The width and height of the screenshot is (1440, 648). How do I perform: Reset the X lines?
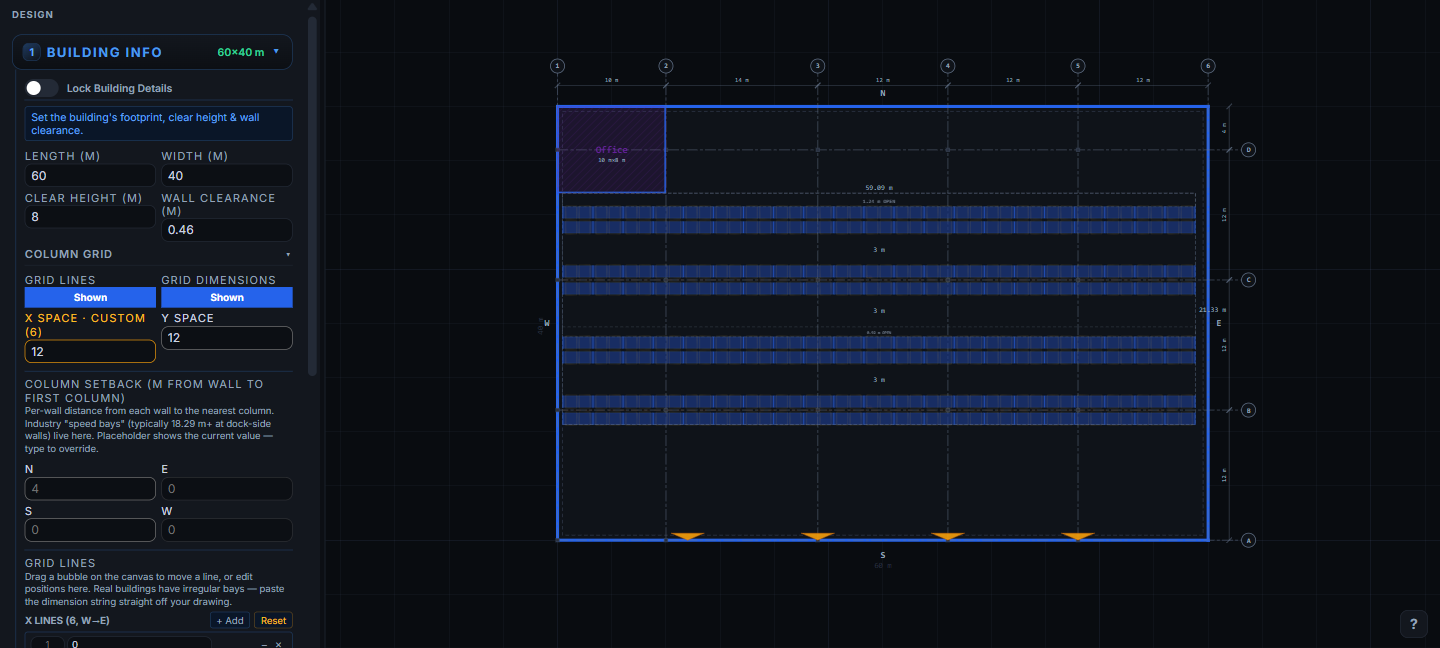(x=273, y=621)
